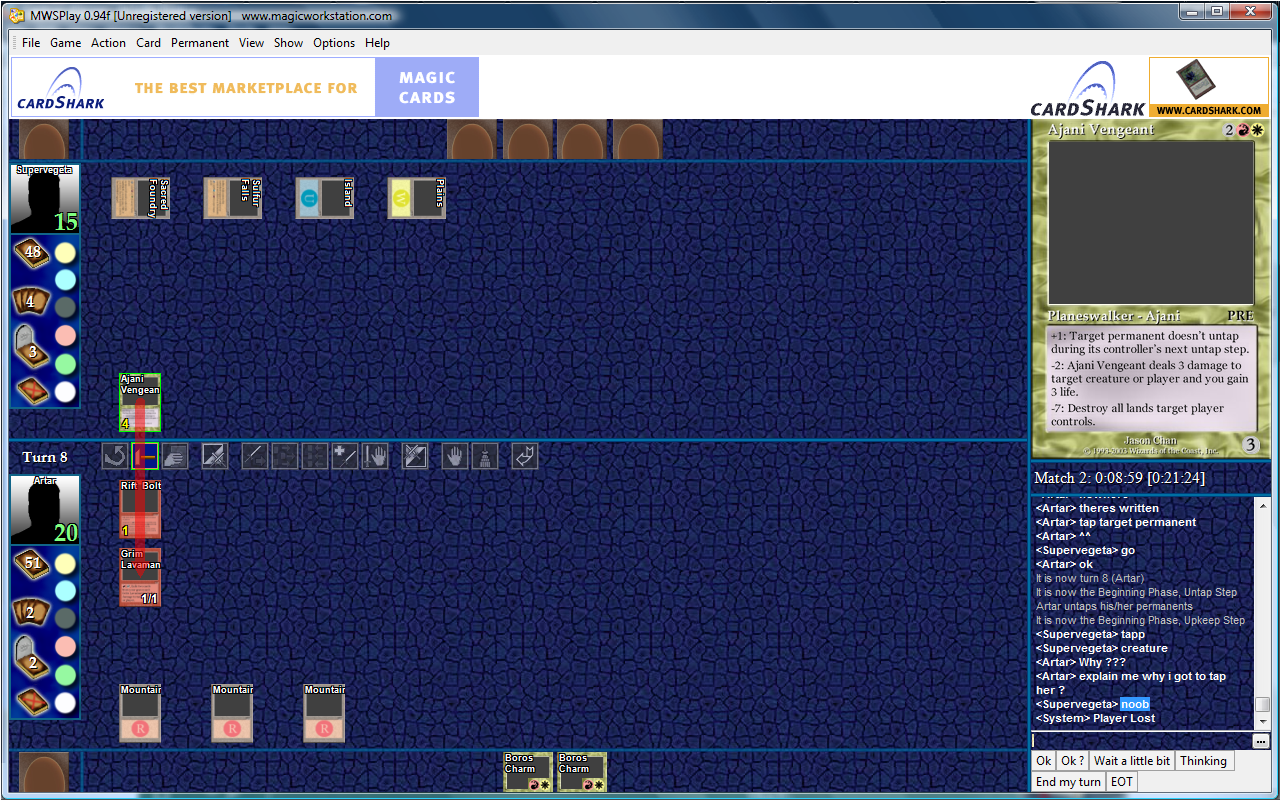This screenshot has height=800, width=1280.
Task: Send the Thinking quick message
Action: pyautogui.click(x=1203, y=761)
